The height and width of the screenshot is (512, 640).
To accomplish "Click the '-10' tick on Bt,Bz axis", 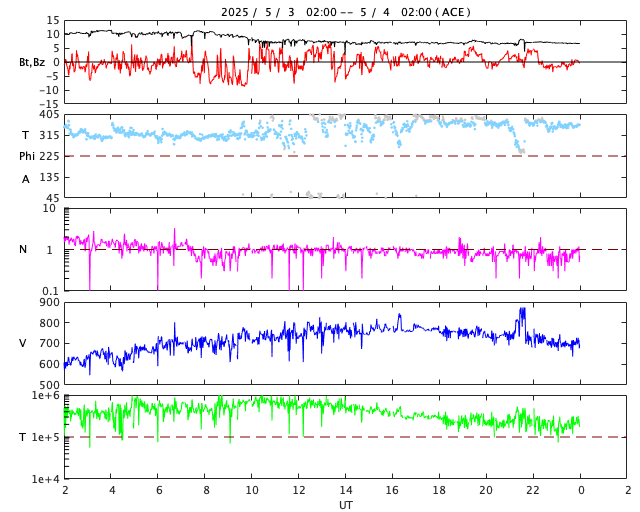I will coord(49,90).
